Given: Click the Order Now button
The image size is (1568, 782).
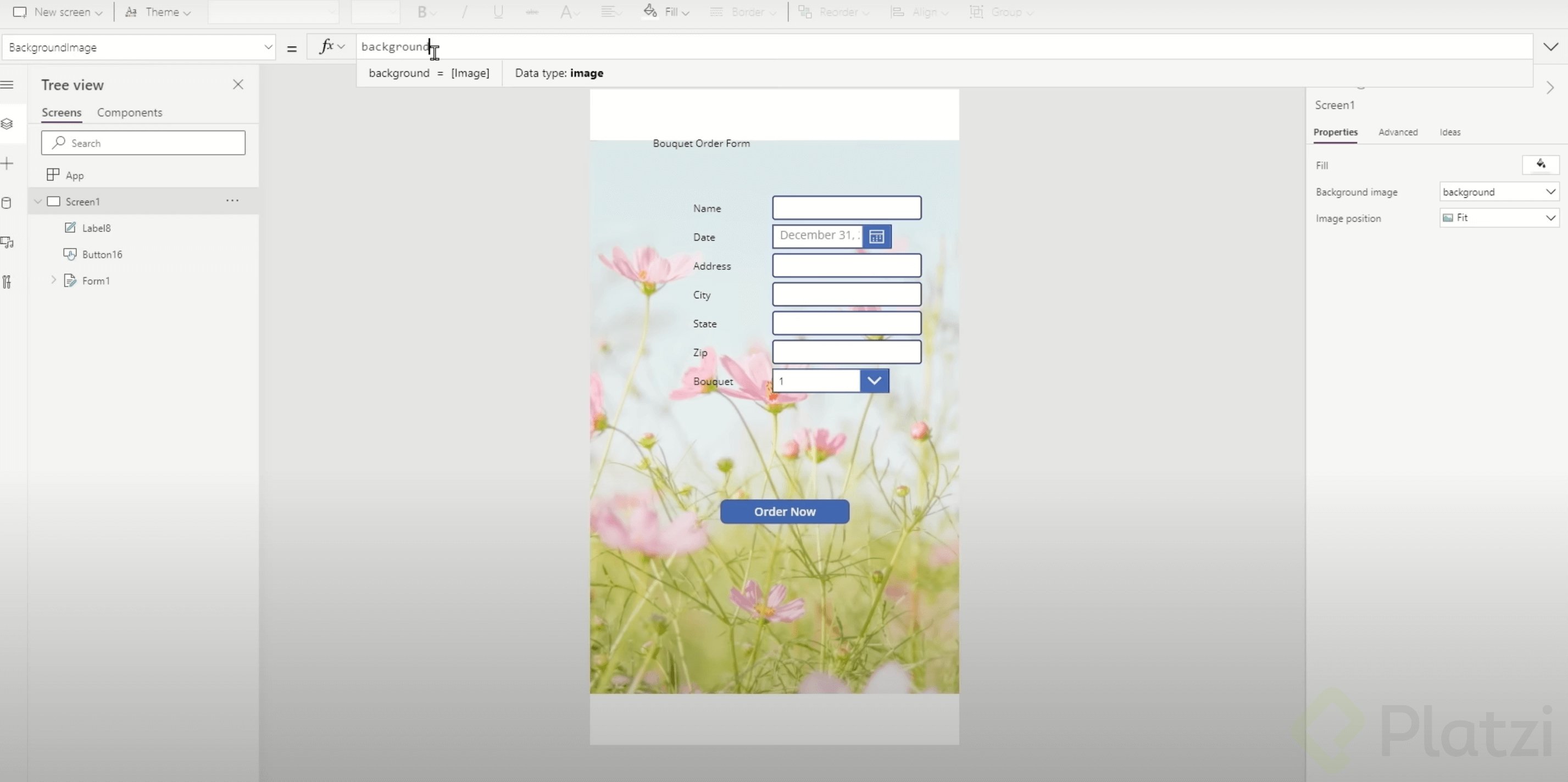Looking at the screenshot, I should click(x=785, y=512).
